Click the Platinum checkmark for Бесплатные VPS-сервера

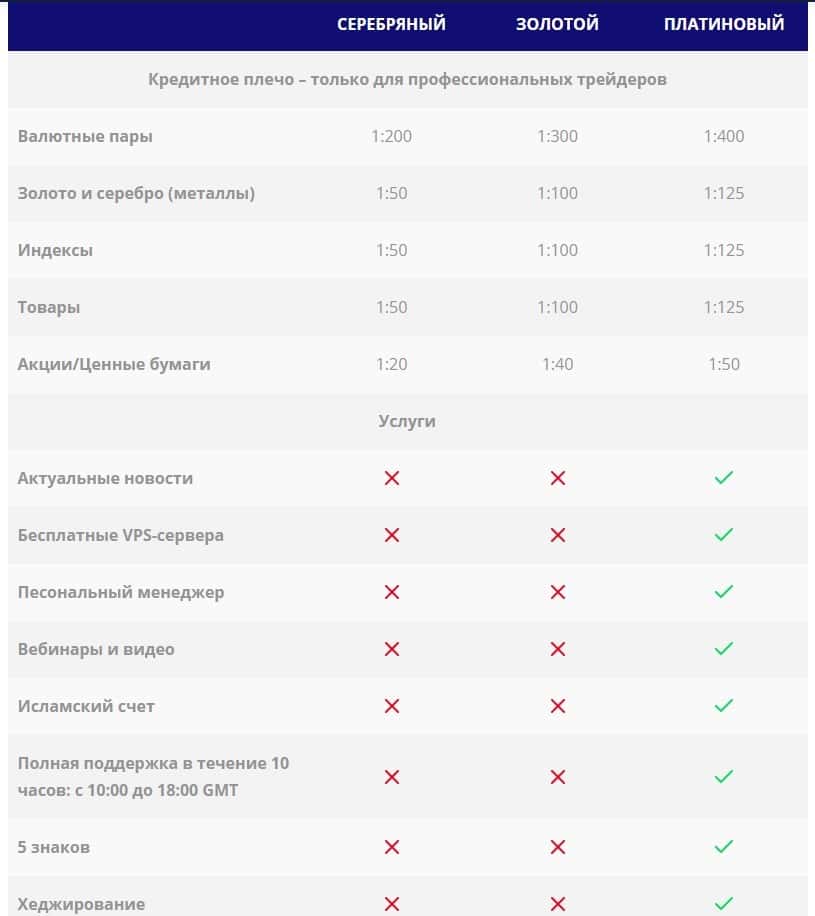724,535
